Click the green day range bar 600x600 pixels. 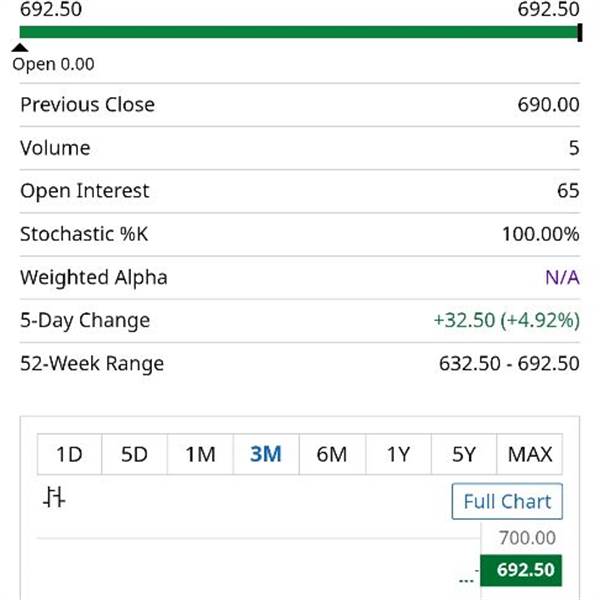pos(298,32)
